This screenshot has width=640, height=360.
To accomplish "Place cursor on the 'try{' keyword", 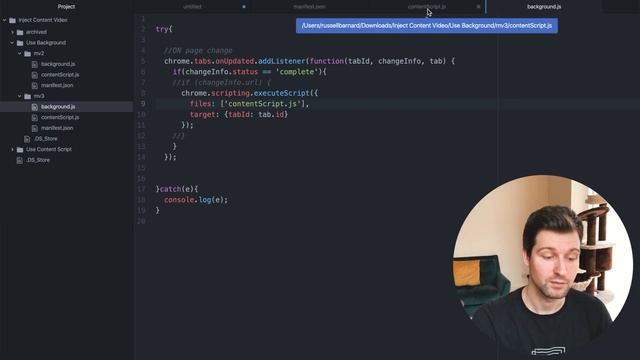I will 164,29.
